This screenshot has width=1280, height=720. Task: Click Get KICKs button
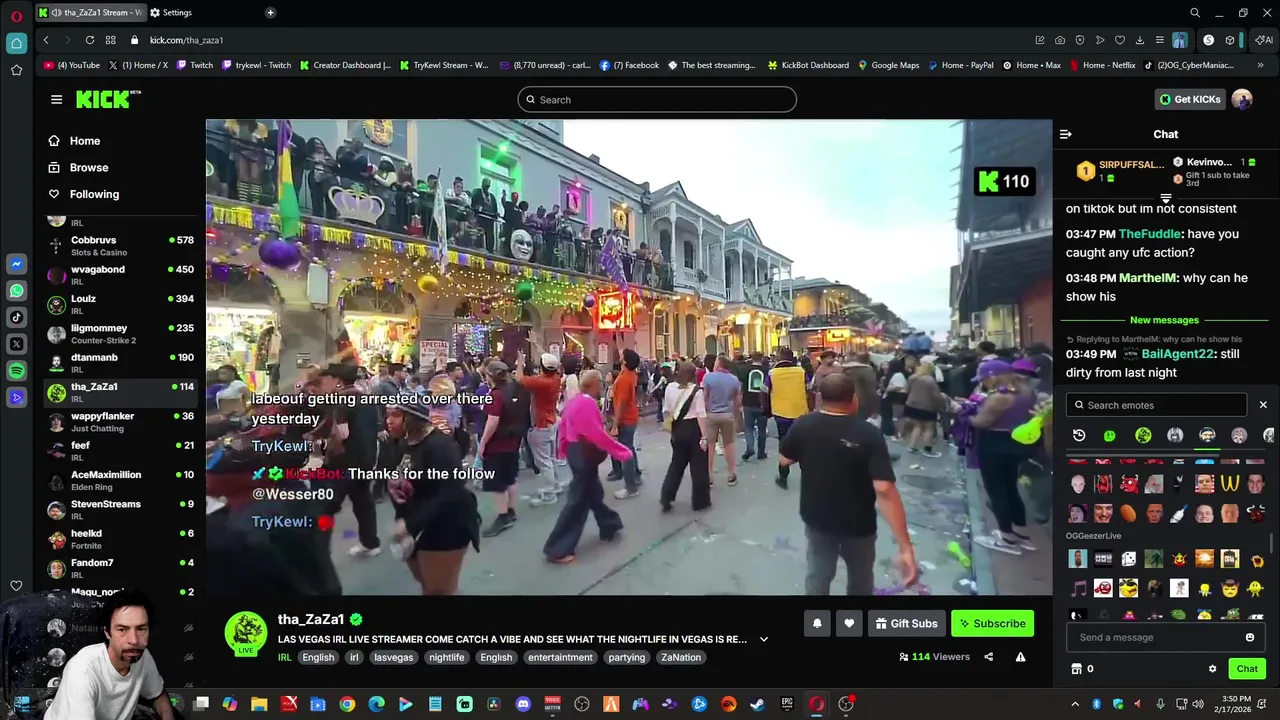pos(1189,99)
